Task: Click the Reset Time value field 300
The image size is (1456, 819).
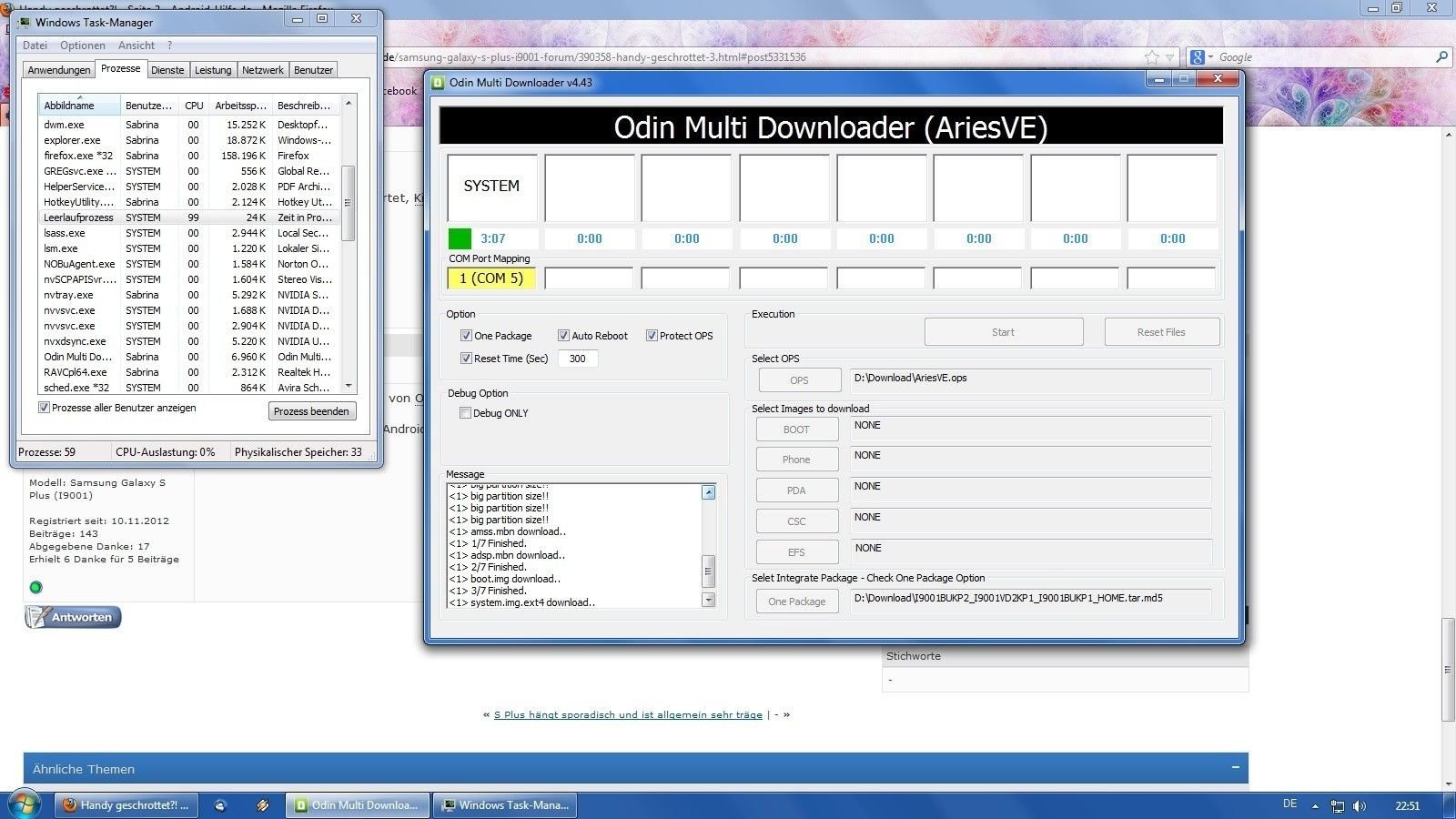Action: pyautogui.click(x=578, y=359)
